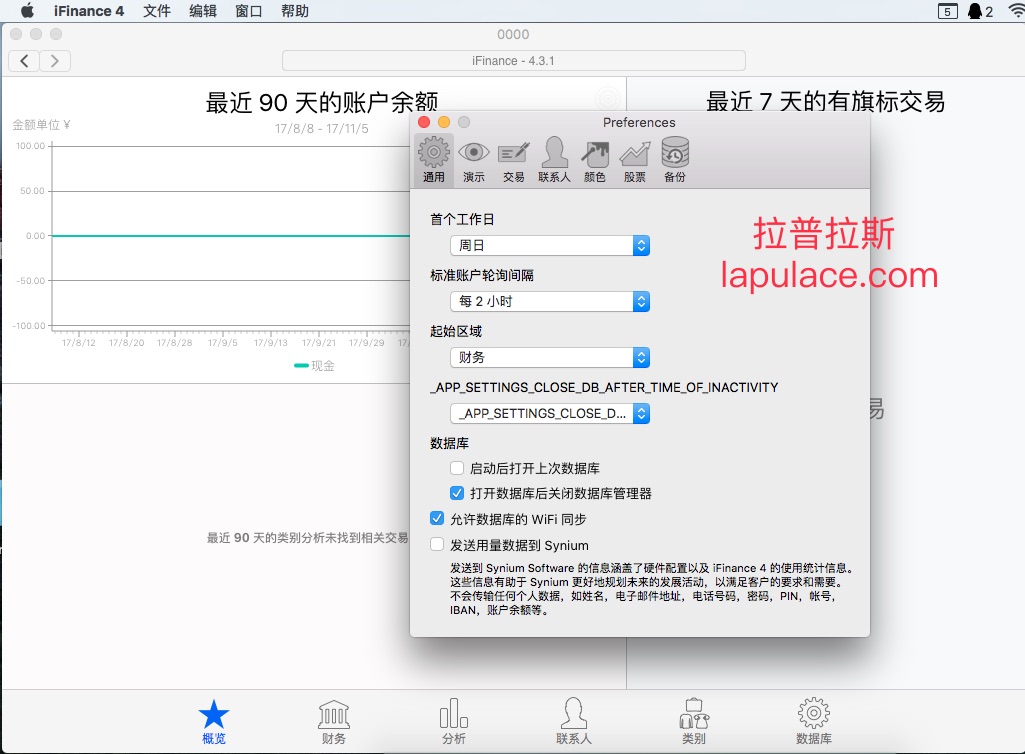Switch to 数据库 gear tab

click(x=814, y=722)
